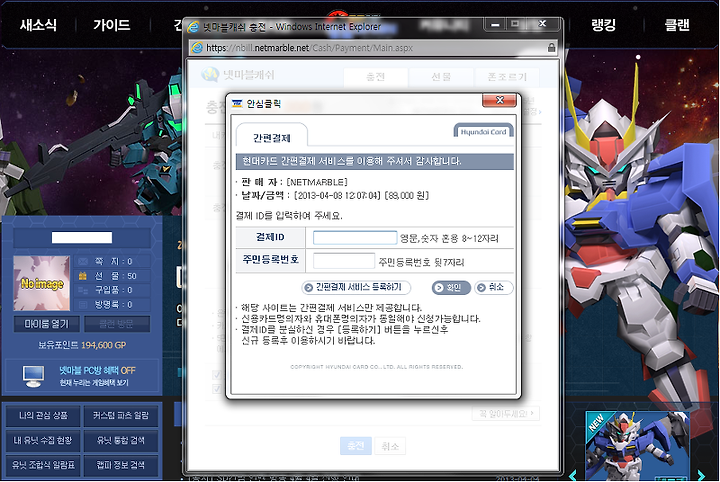Close the 안심클릭 dialog

(x=500, y=100)
